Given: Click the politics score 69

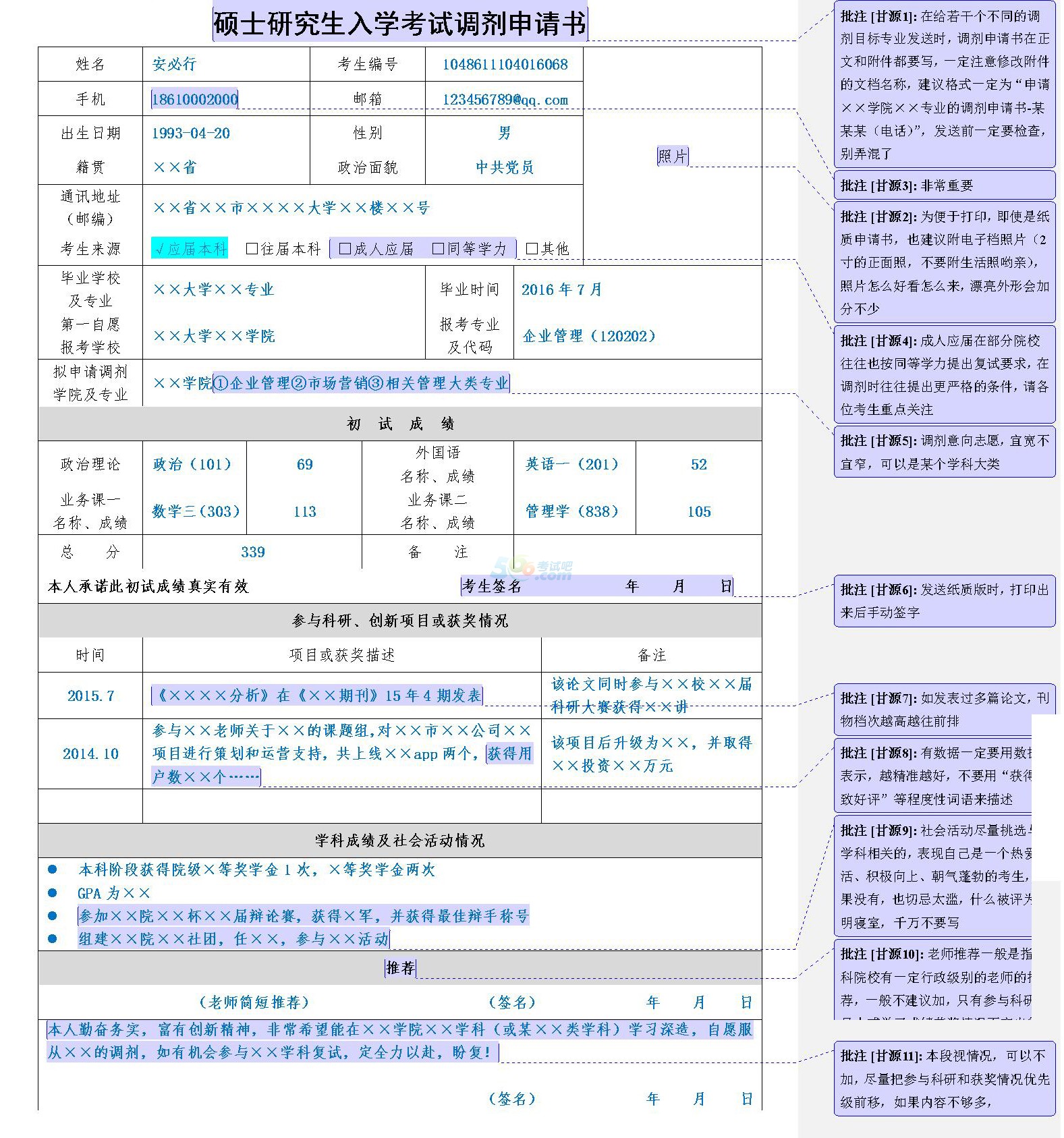Looking at the screenshot, I should [x=305, y=464].
